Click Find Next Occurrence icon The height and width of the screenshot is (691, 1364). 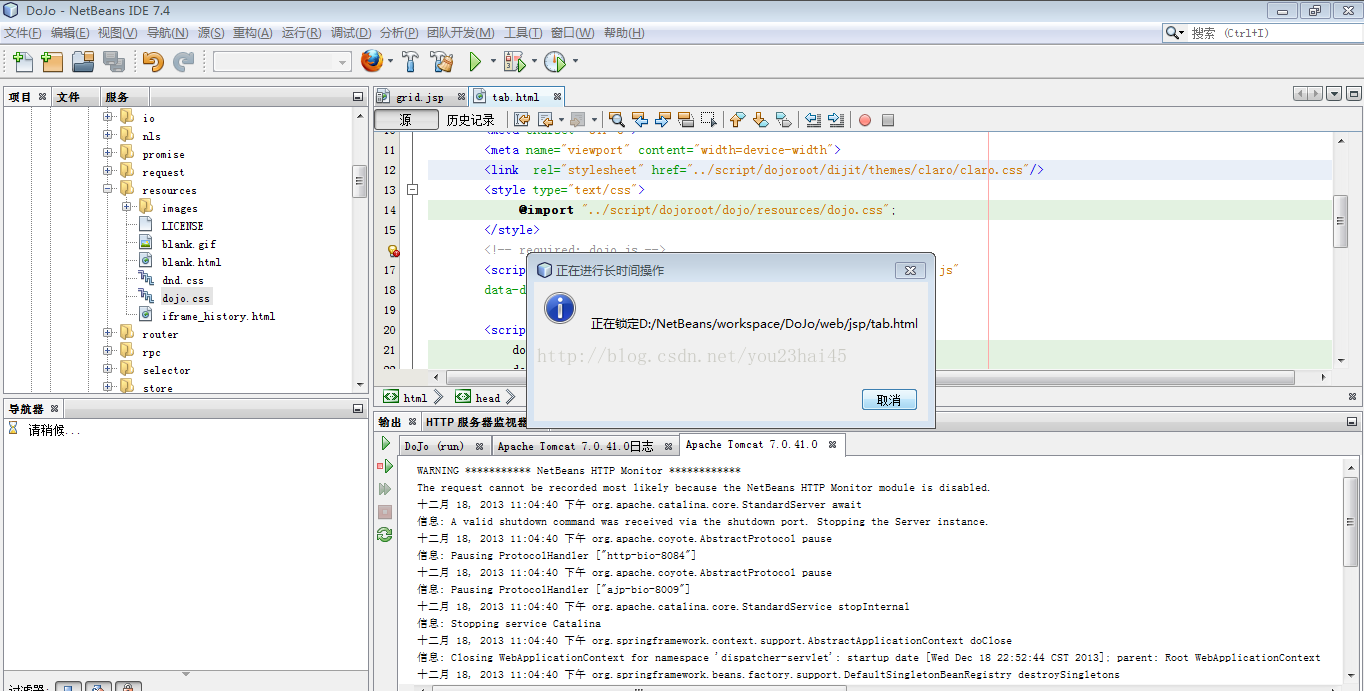[663, 120]
